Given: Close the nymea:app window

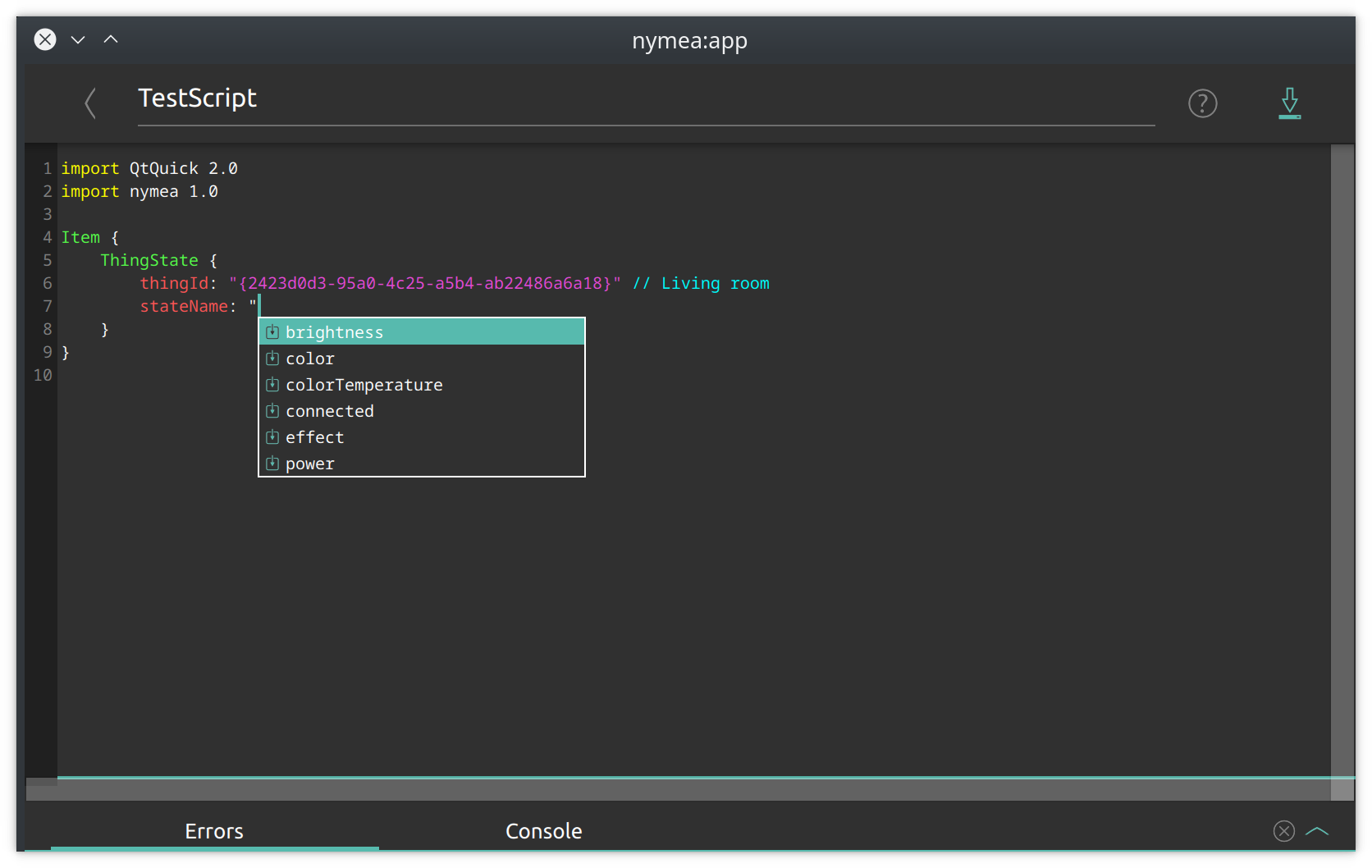Looking at the screenshot, I should pos(45,39).
